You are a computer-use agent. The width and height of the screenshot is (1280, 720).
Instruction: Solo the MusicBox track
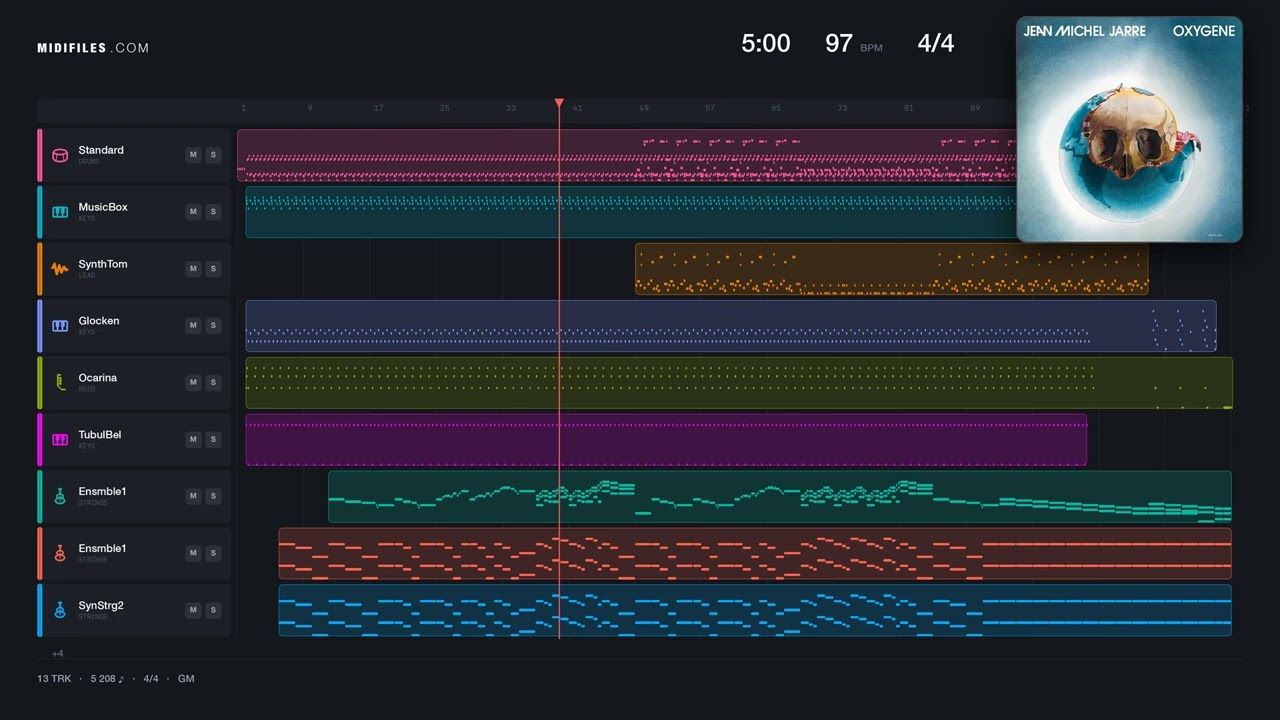tap(212, 212)
